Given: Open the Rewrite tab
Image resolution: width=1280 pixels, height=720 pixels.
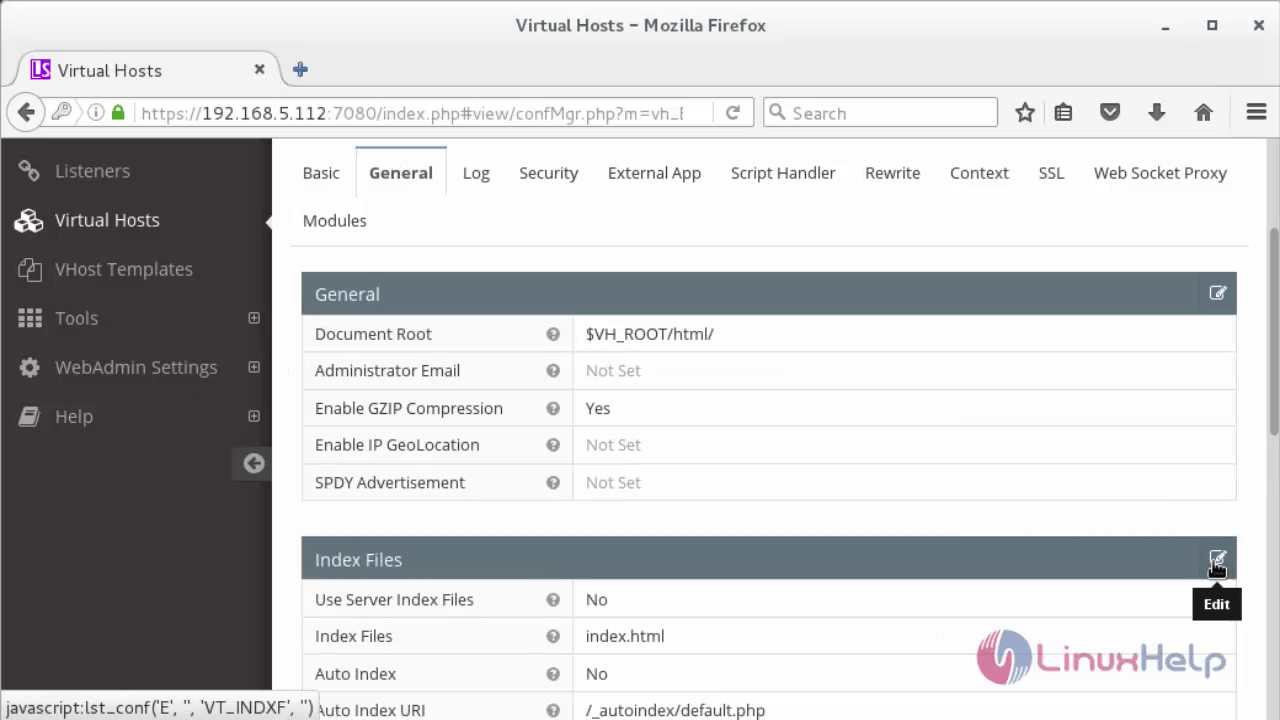Looking at the screenshot, I should click(892, 173).
